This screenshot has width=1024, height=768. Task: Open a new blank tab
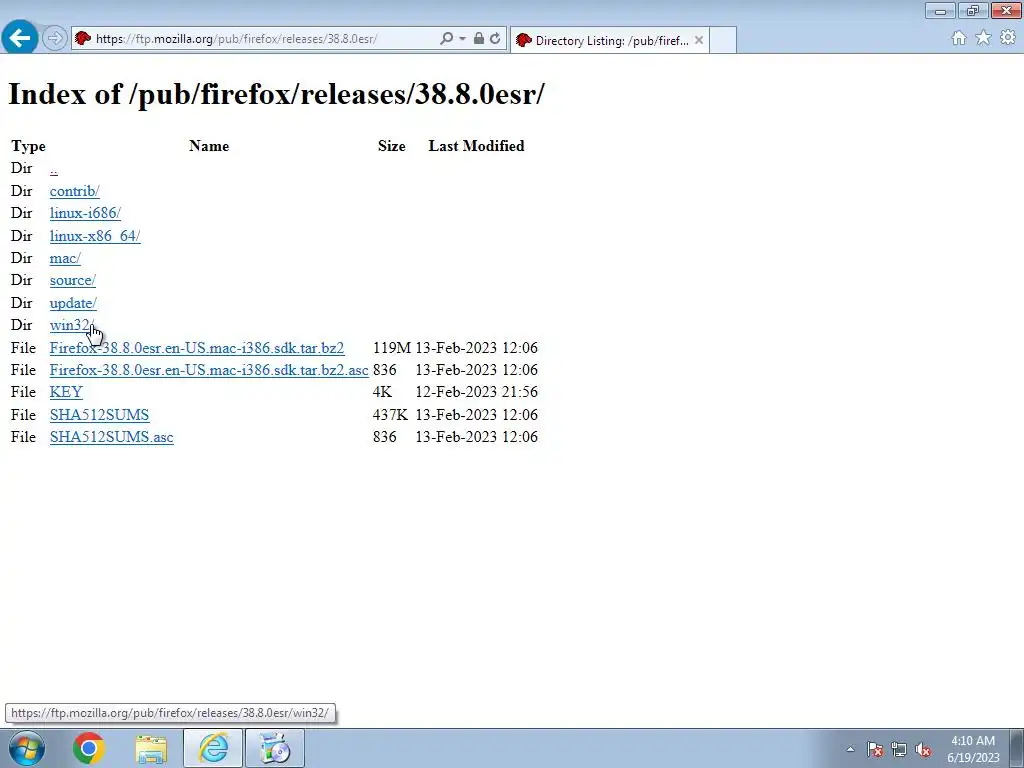[723, 40]
